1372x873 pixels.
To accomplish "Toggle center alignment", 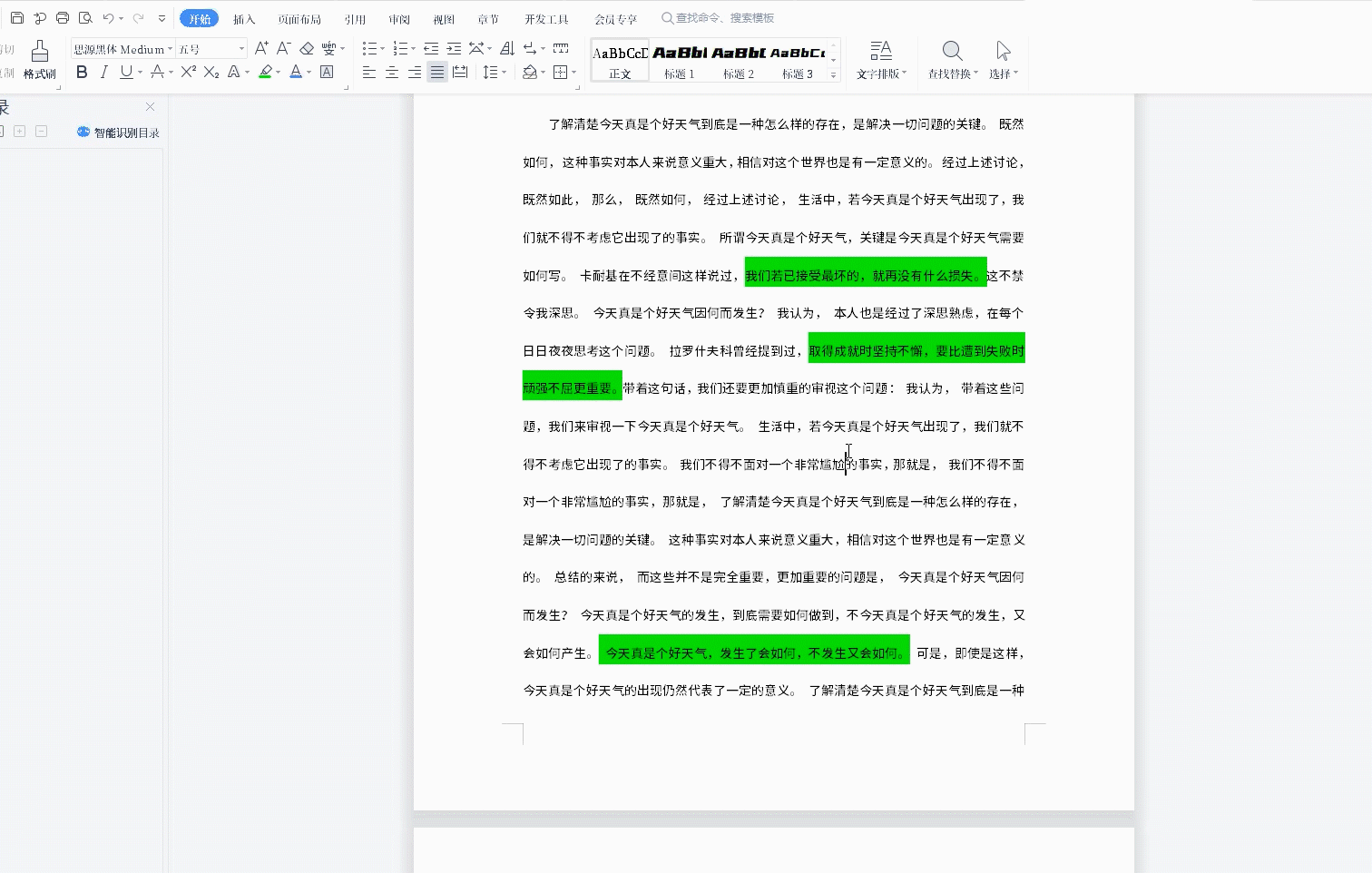I will point(392,72).
